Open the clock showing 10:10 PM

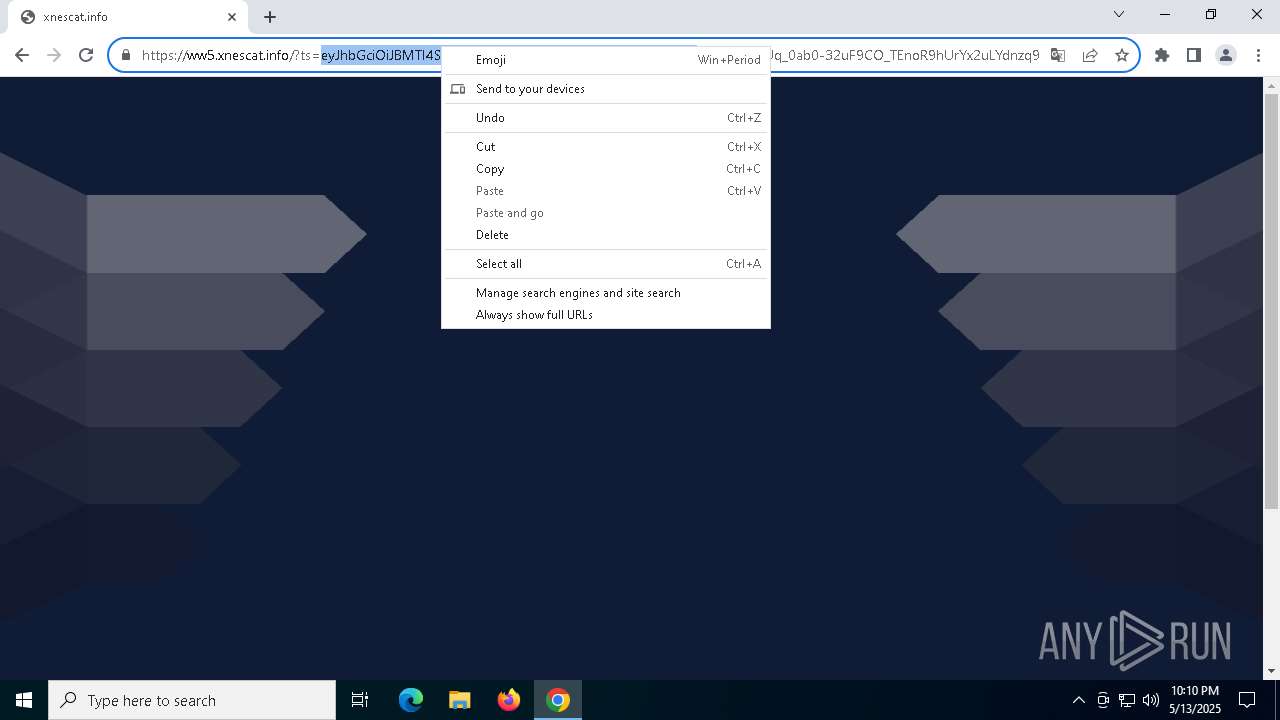pyautogui.click(x=1195, y=700)
